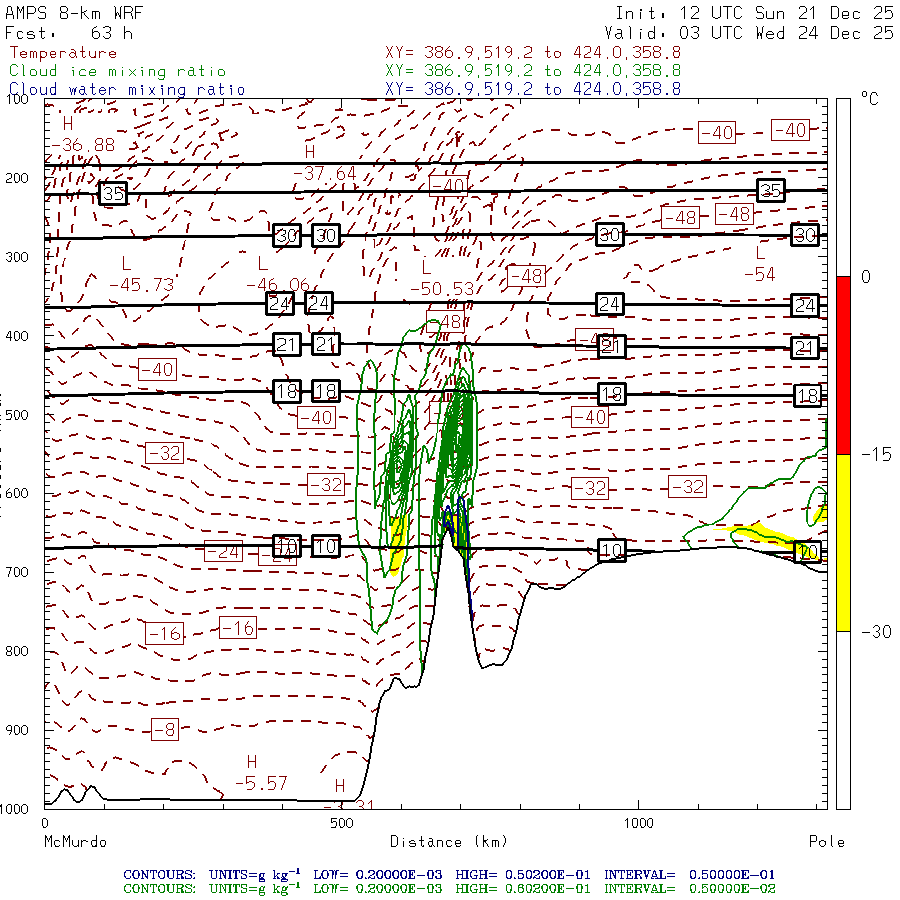Click the "700" pressure axis tick label
The width and height of the screenshot is (900, 900).
(x=17, y=572)
